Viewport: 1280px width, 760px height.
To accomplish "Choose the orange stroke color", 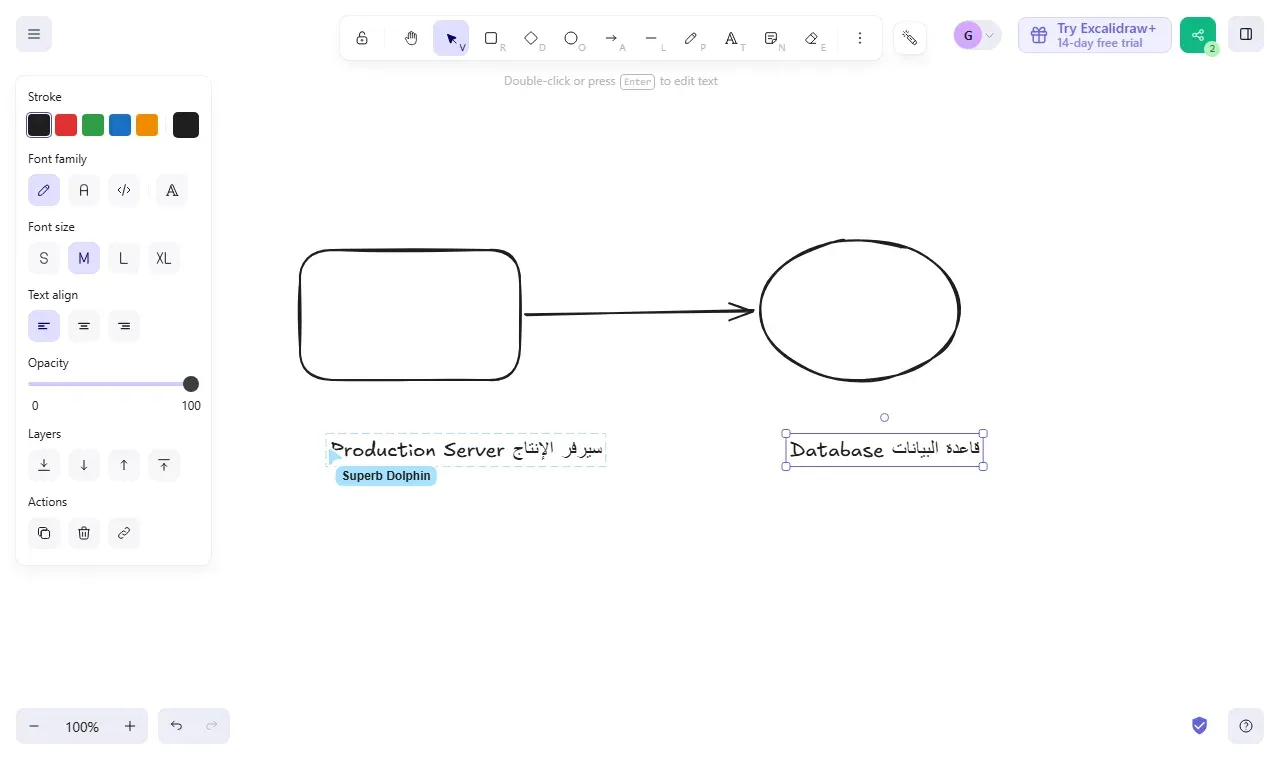I will coord(147,125).
